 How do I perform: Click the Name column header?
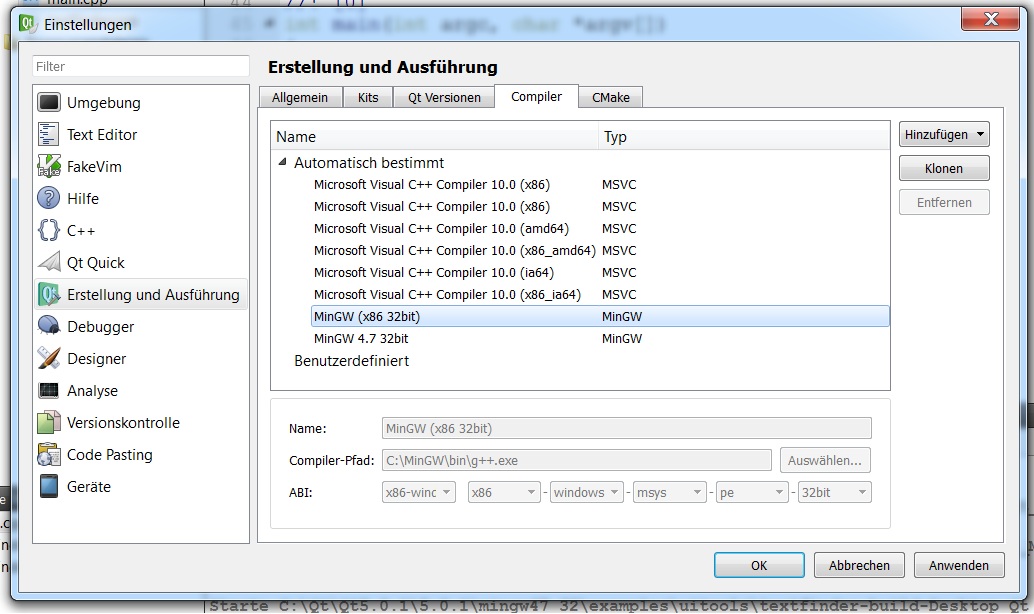point(435,137)
